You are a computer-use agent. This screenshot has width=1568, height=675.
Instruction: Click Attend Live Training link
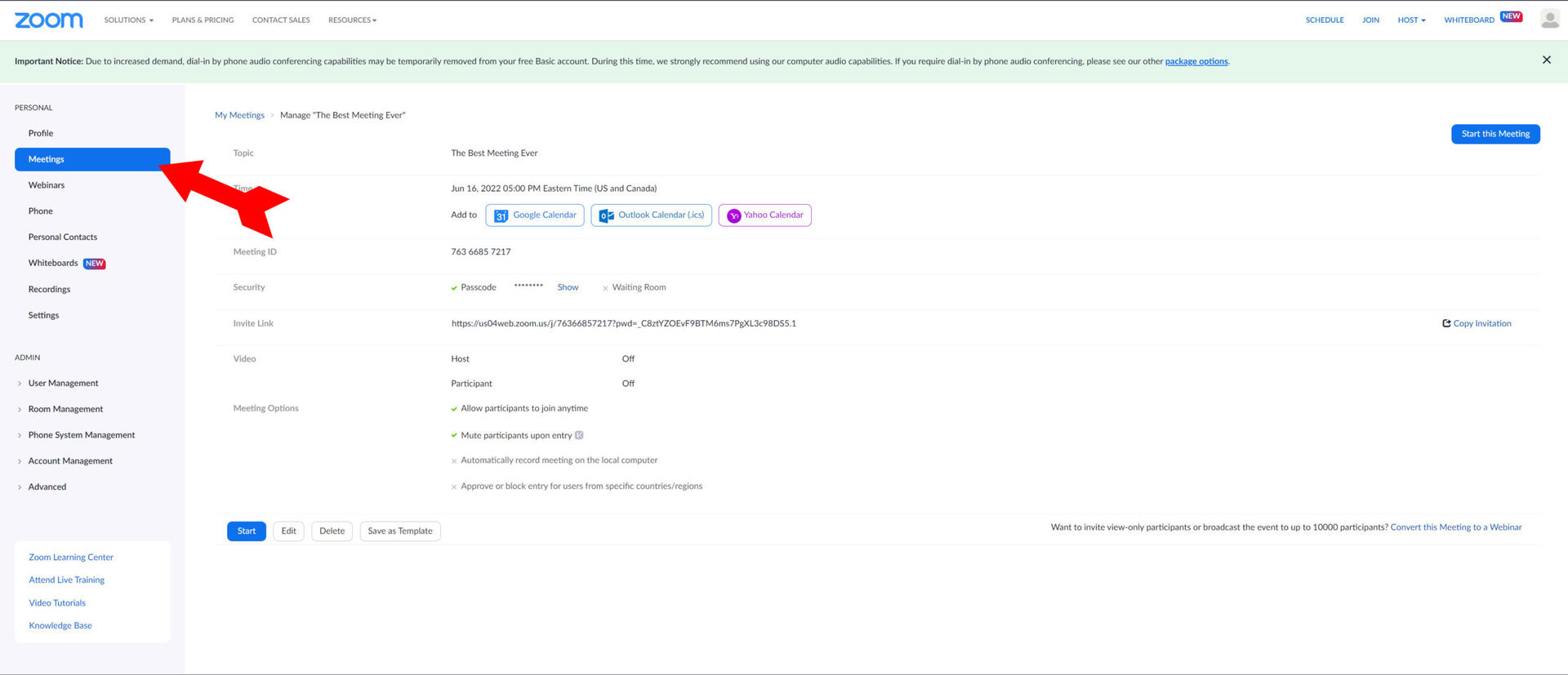tap(67, 580)
